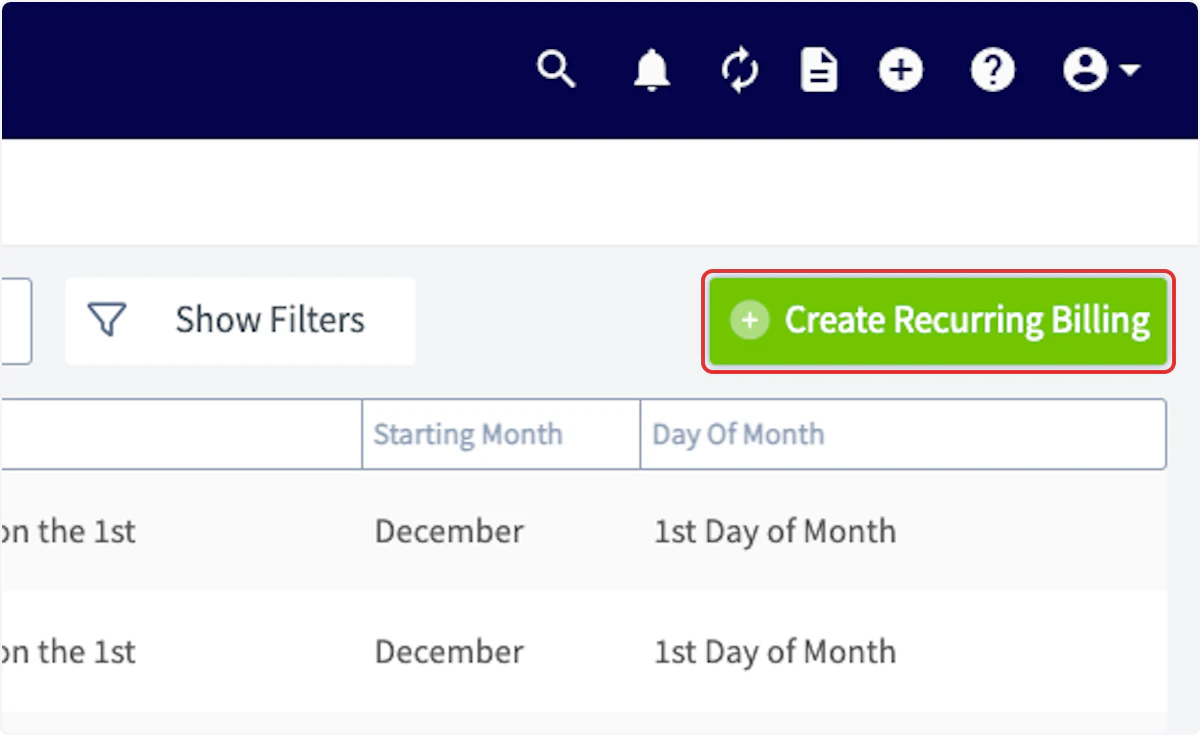The image size is (1200, 735).
Task: Select first row's 1st Day of Month cell
Action: (775, 531)
